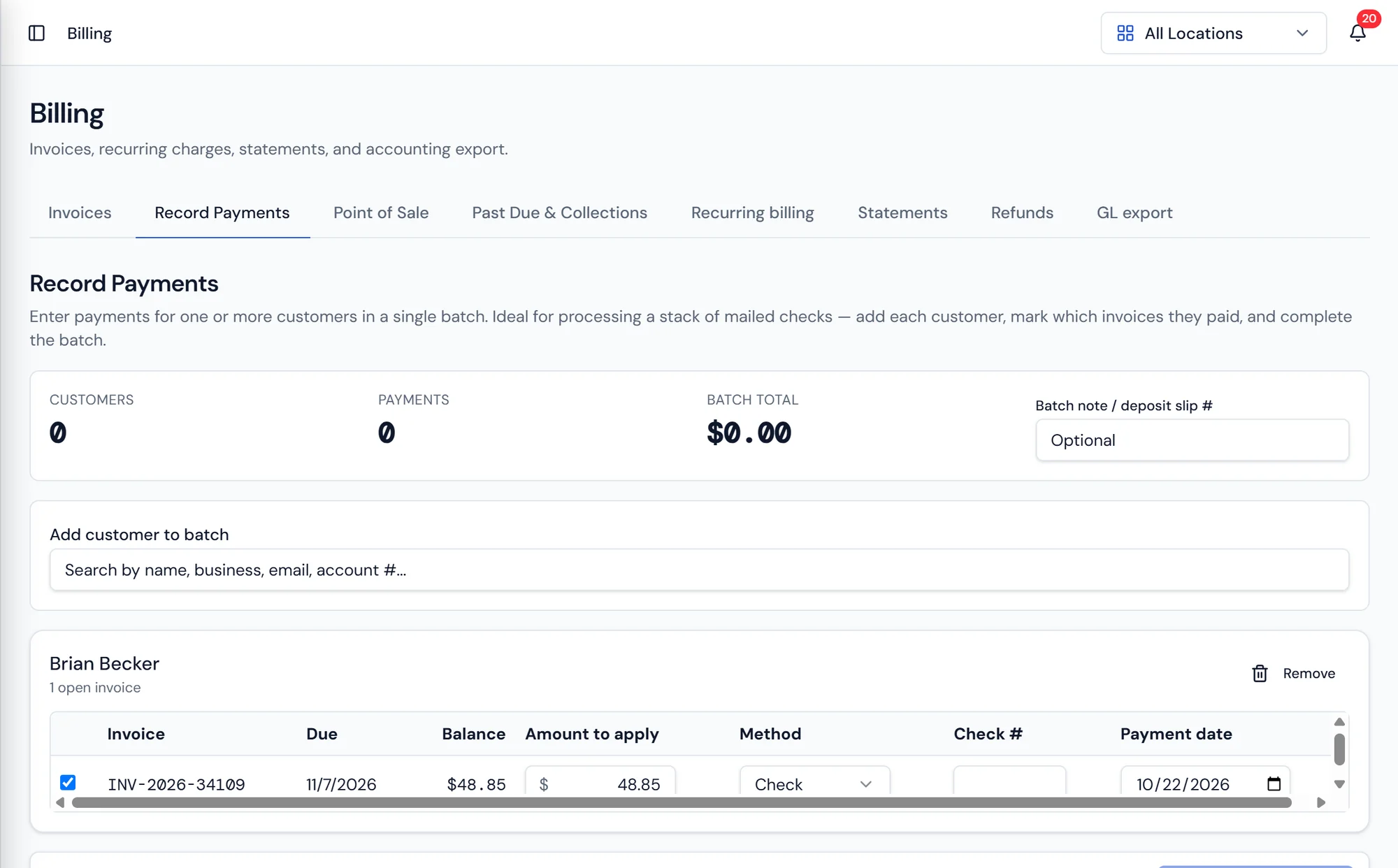Click the scroll left arrow of invoice table
The width and height of the screenshot is (1398, 868).
tap(60, 802)
